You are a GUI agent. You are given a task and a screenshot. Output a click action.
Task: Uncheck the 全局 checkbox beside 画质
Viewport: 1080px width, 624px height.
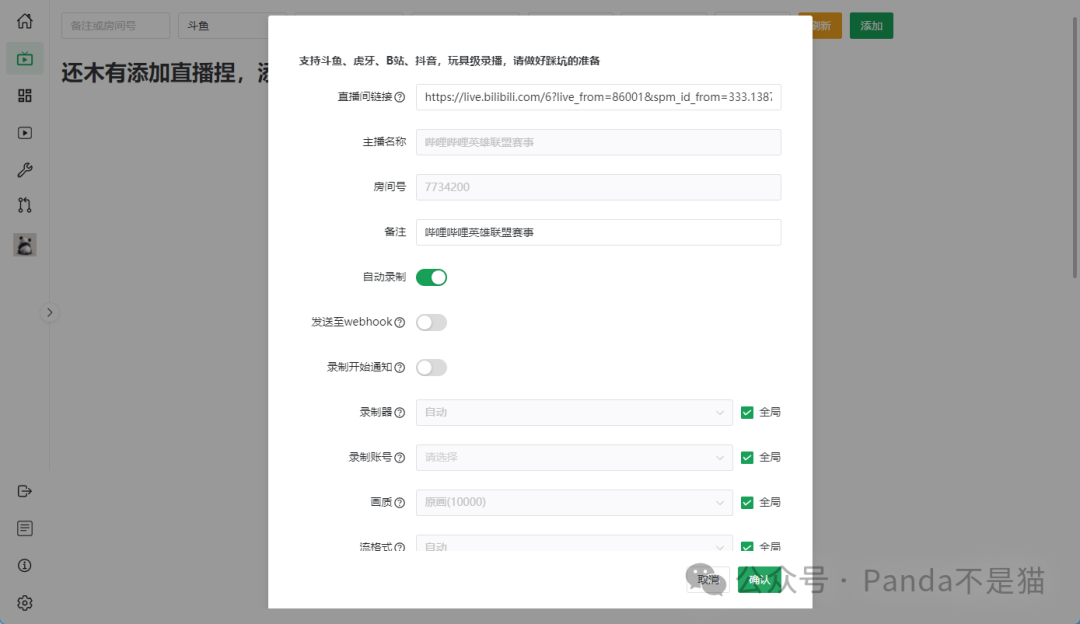[x=746, y=502]
